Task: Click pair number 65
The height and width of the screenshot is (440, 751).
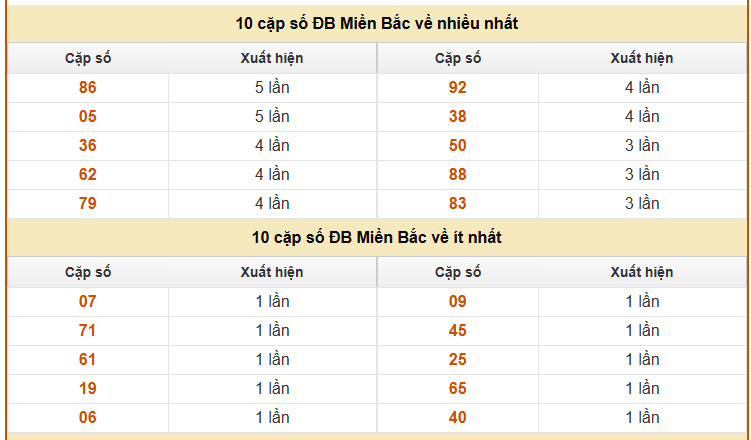Action: click(x=458, y=388)
